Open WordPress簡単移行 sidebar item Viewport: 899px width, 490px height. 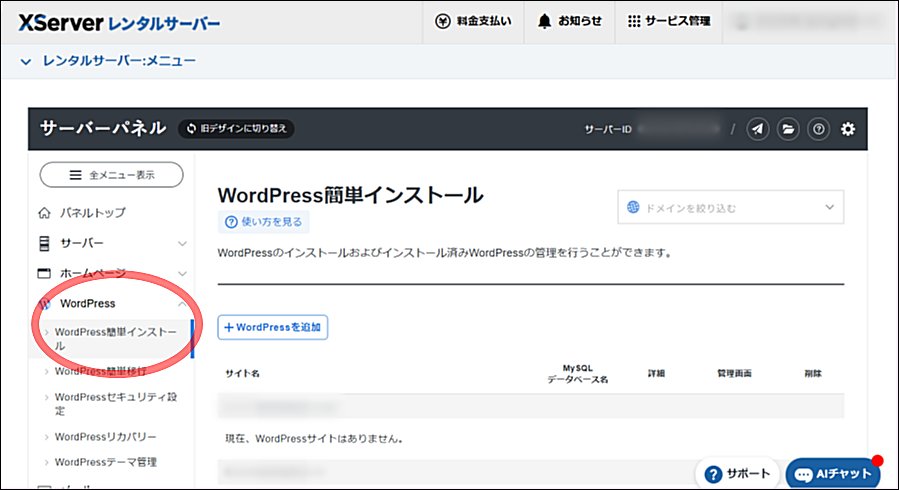coord(100,371)
